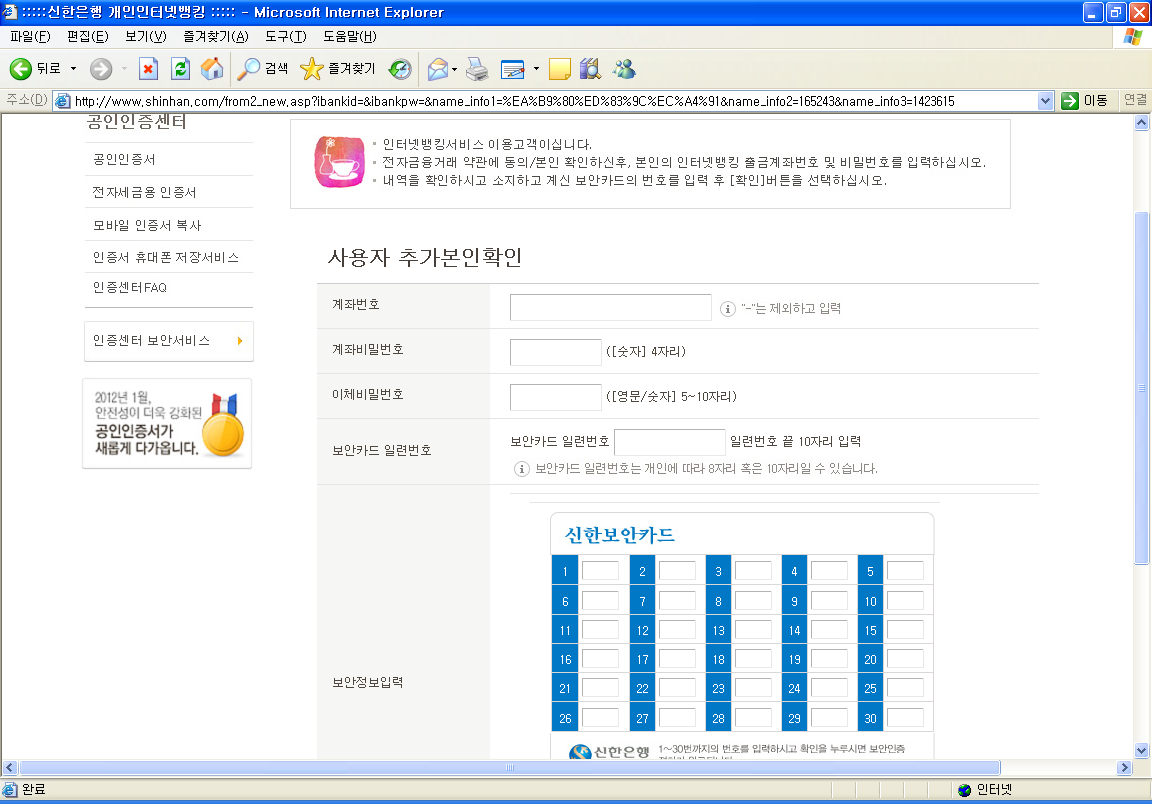This screenshot has width=1152, height=811.
Task: Open Mail button dropdown arrow
Action: (x=454, y=69)
